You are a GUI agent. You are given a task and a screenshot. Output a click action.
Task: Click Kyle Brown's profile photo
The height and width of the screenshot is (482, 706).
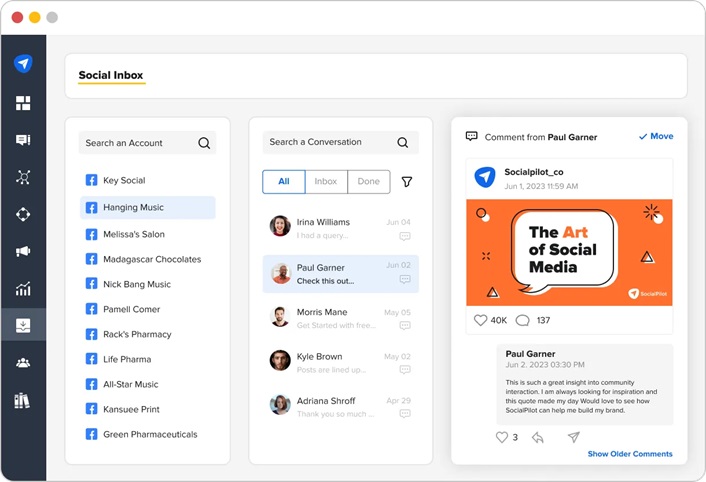tap(280, 360)
